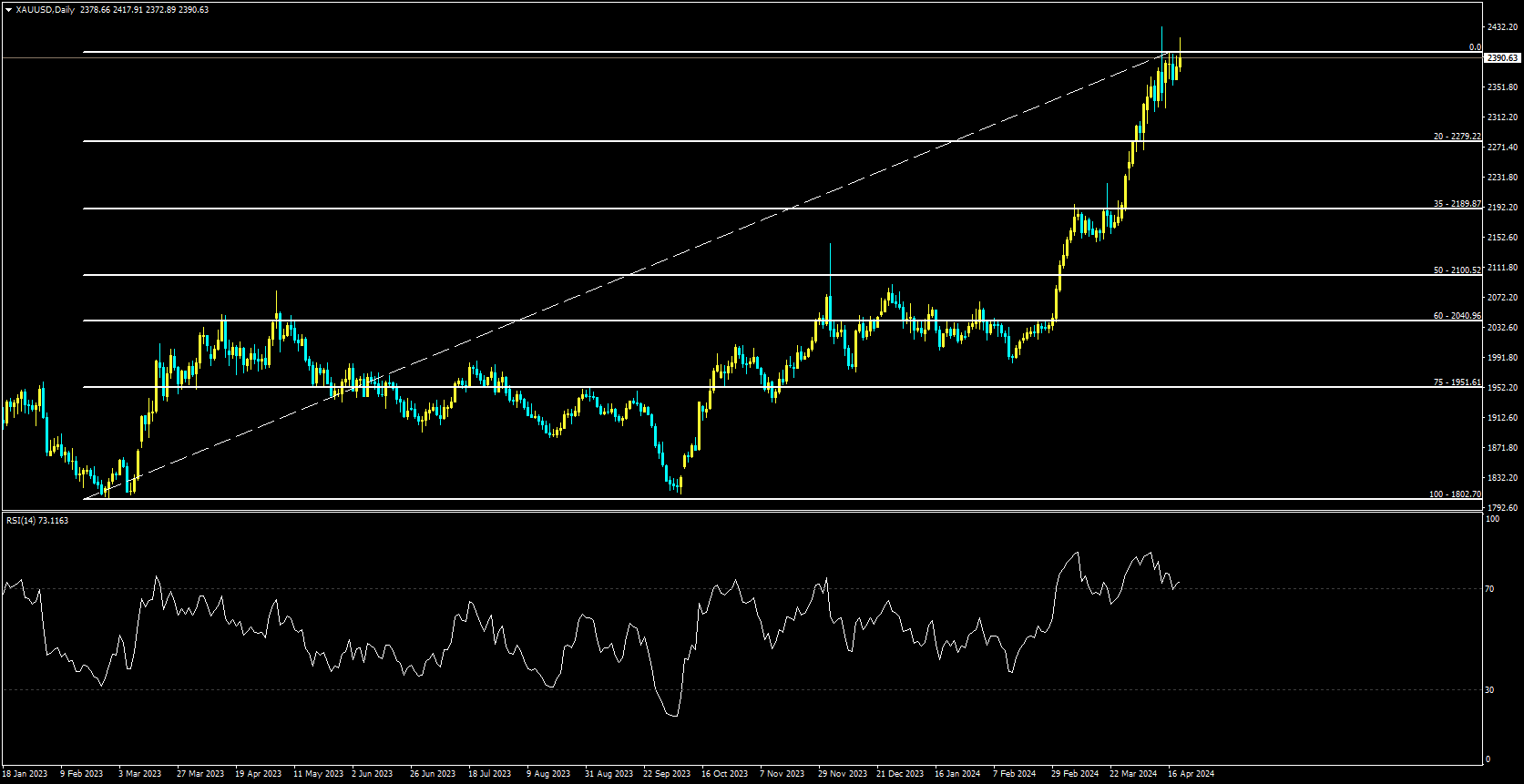1524x784 pixels.
Task: Click price axis value 2432.20
Action: [x=1502, y=27]
